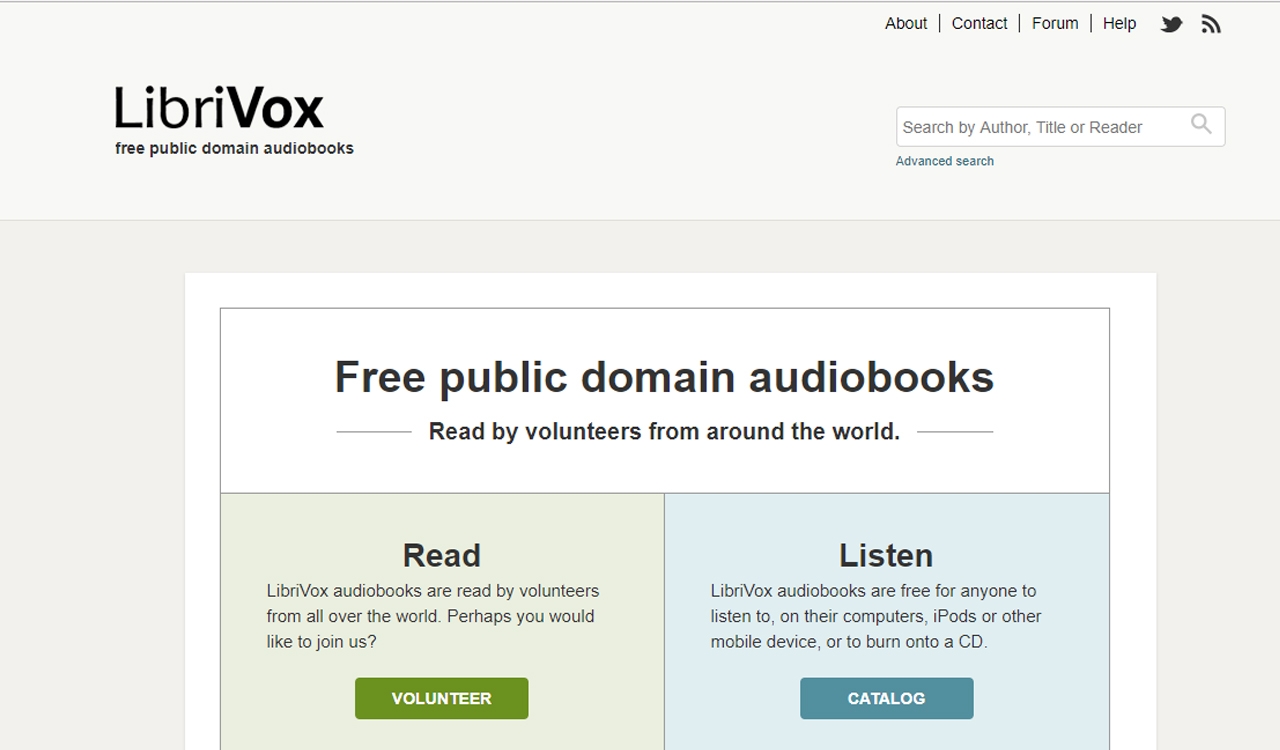Click the search magnifier icon

tap(1201, 124)
